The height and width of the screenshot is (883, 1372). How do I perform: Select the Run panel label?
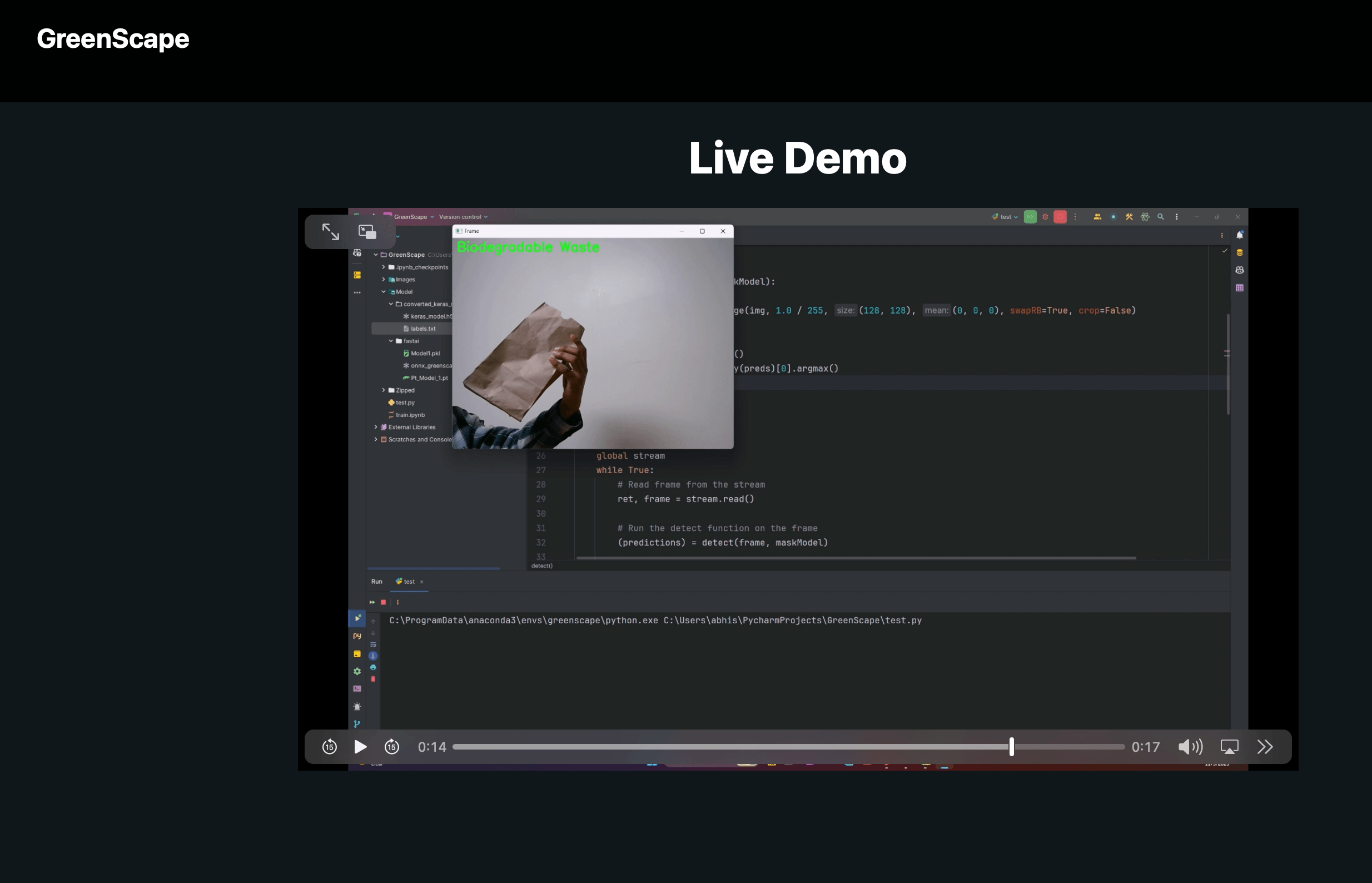tap(376, 582)
